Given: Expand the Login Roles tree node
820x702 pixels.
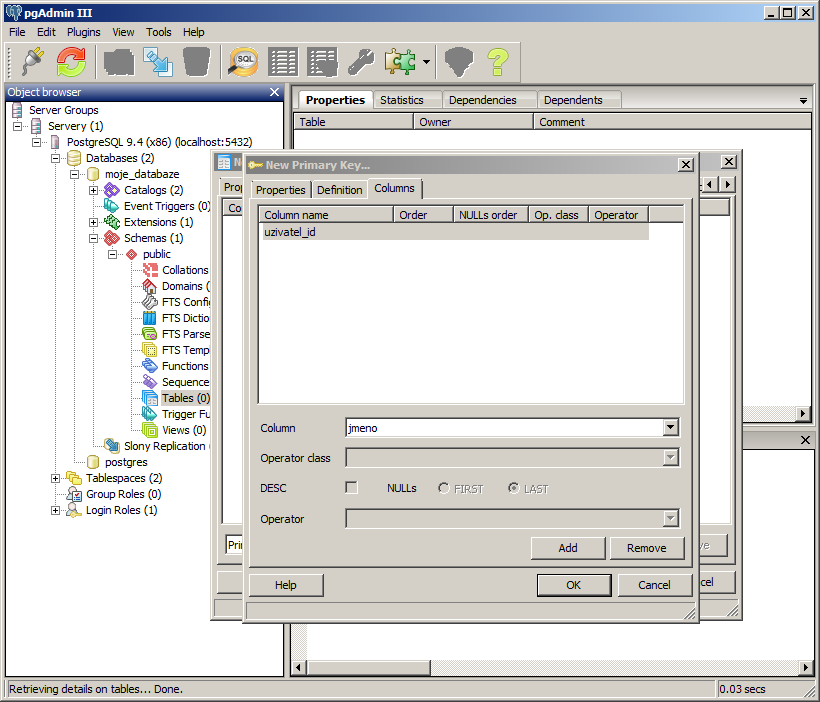Looking at the screenshot, I should (56, 510).
